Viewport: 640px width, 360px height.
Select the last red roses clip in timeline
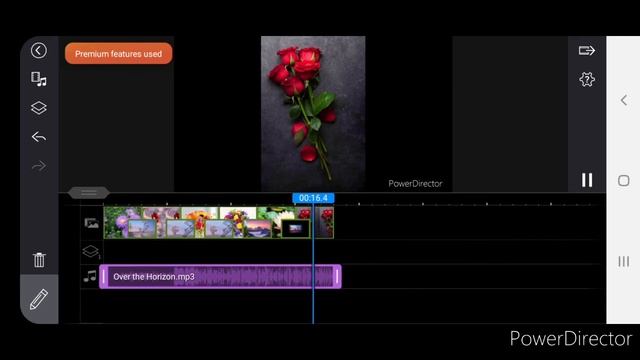(325, 222)
